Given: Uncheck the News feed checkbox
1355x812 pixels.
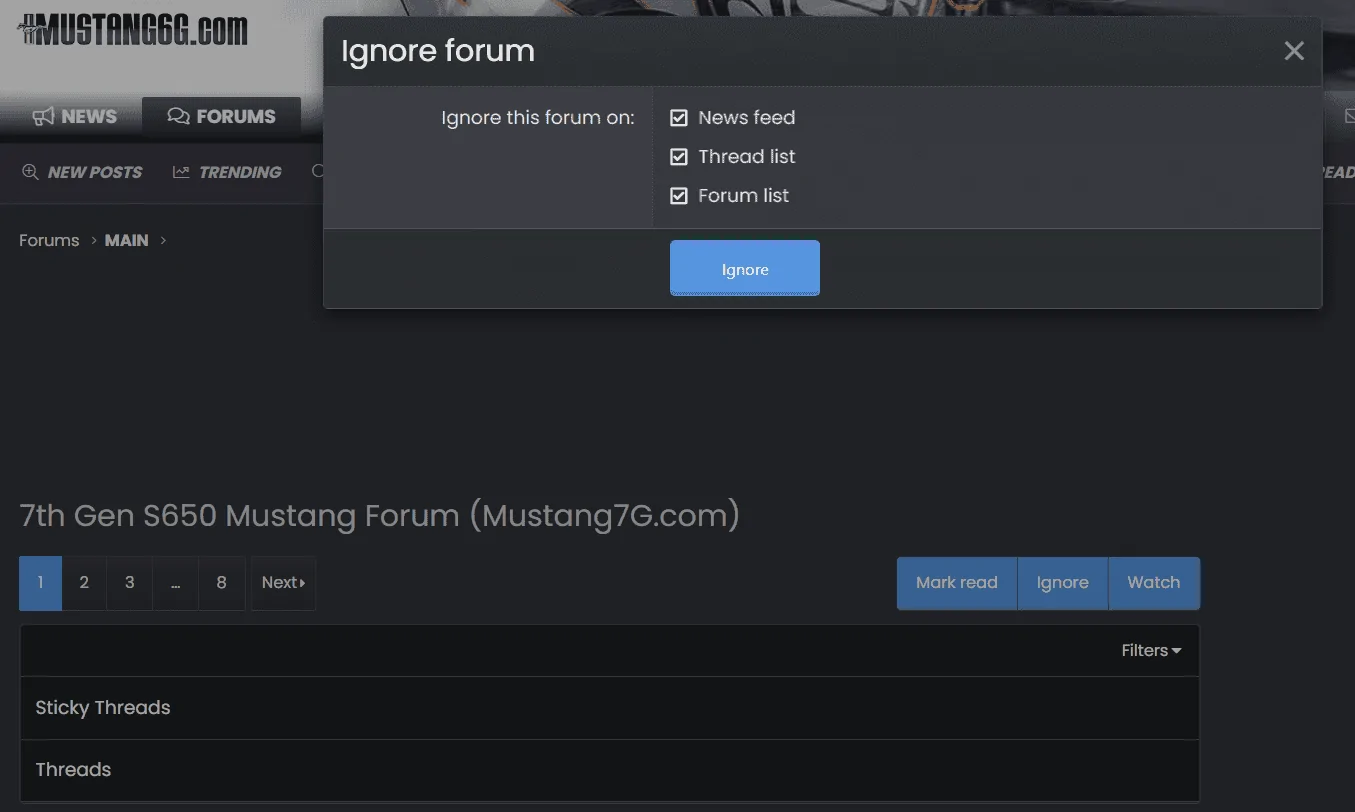Looking at the screenshot, I should click(x=679, y=118).
